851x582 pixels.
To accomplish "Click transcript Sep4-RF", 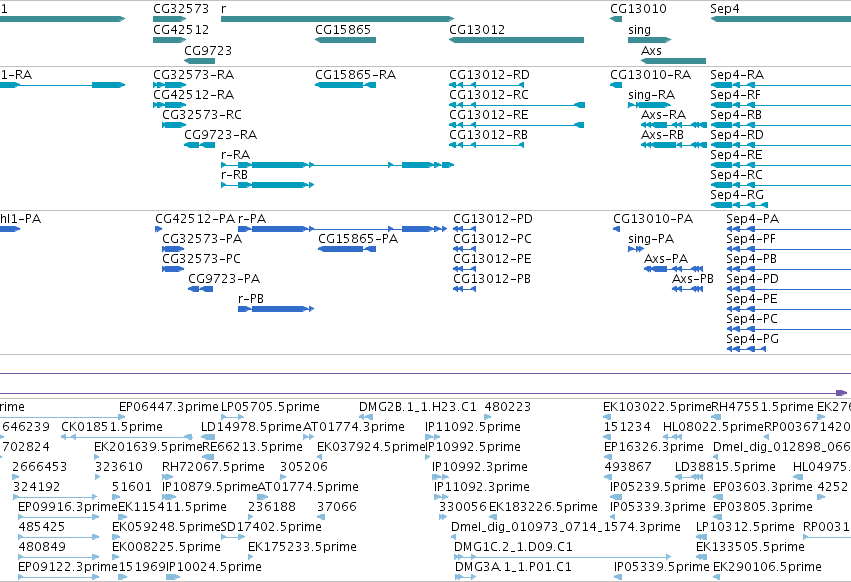I will point(735,94).
